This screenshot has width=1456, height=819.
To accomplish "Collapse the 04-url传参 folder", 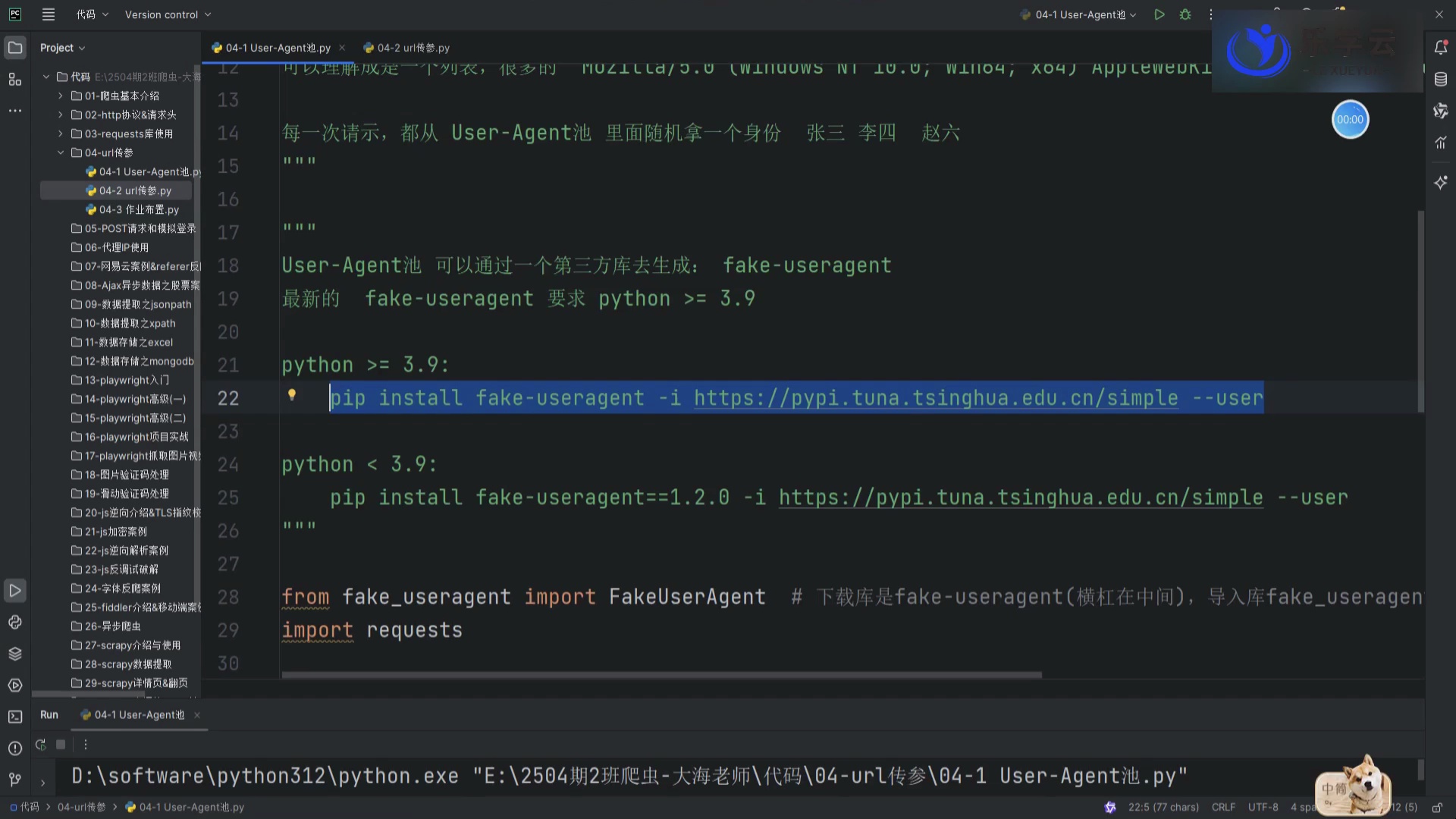I will click(x=61, y=152).
